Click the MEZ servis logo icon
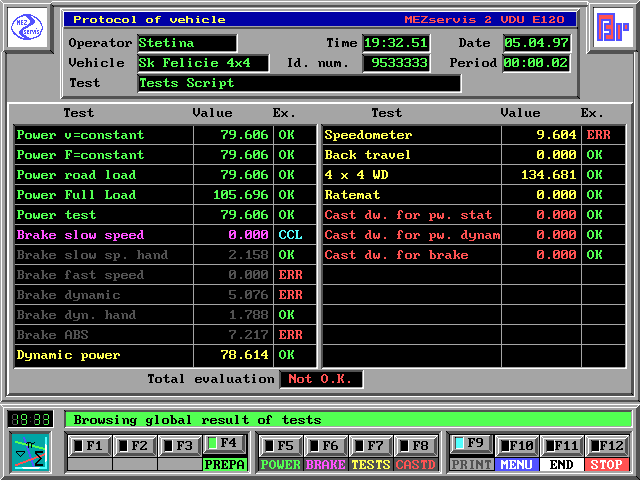Image resolution: width=640 pixels, height=480 pixels. pyautogui.click(x=27, y=27)
